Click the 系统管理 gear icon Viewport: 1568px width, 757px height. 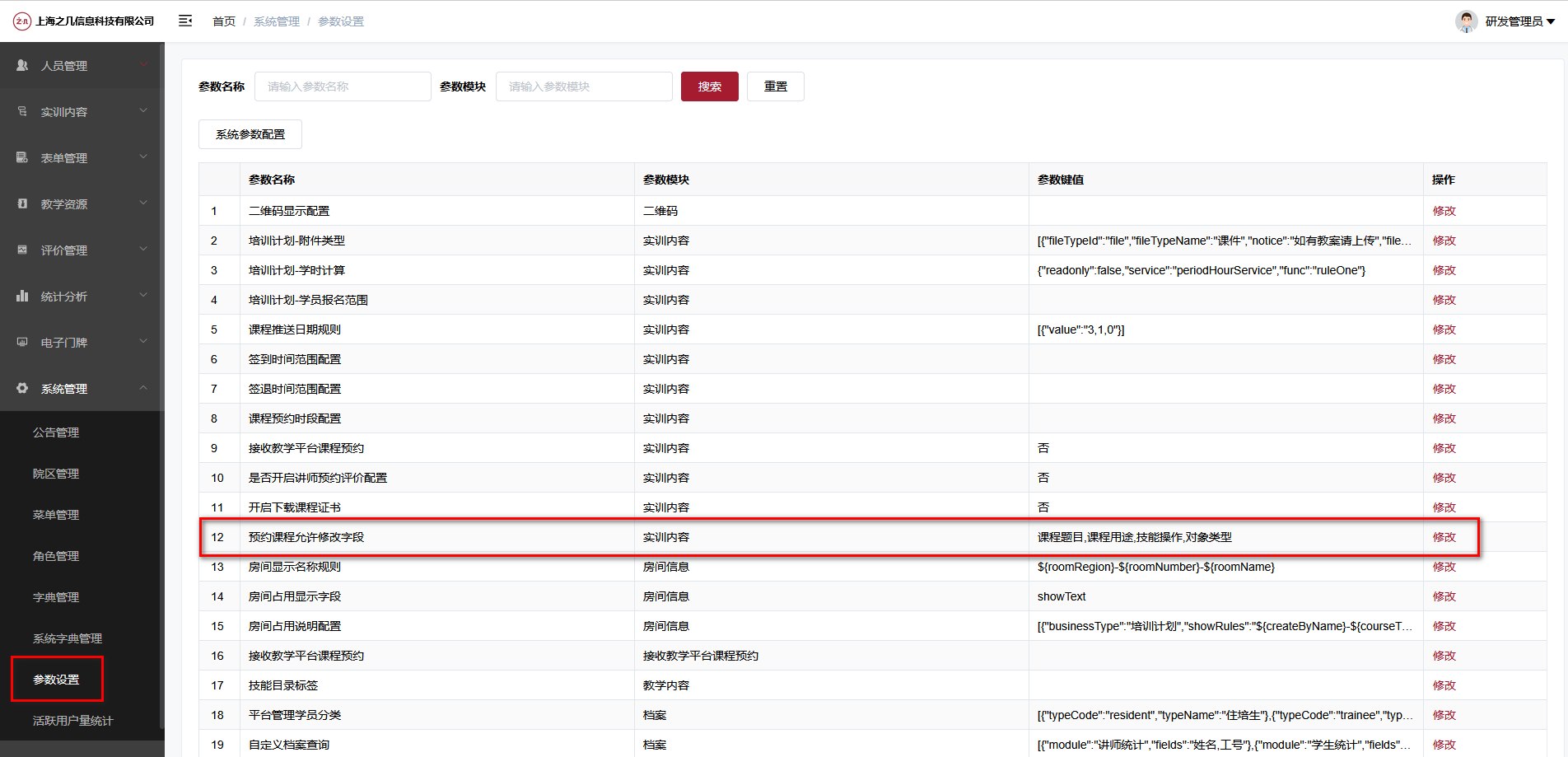point(22,388)
